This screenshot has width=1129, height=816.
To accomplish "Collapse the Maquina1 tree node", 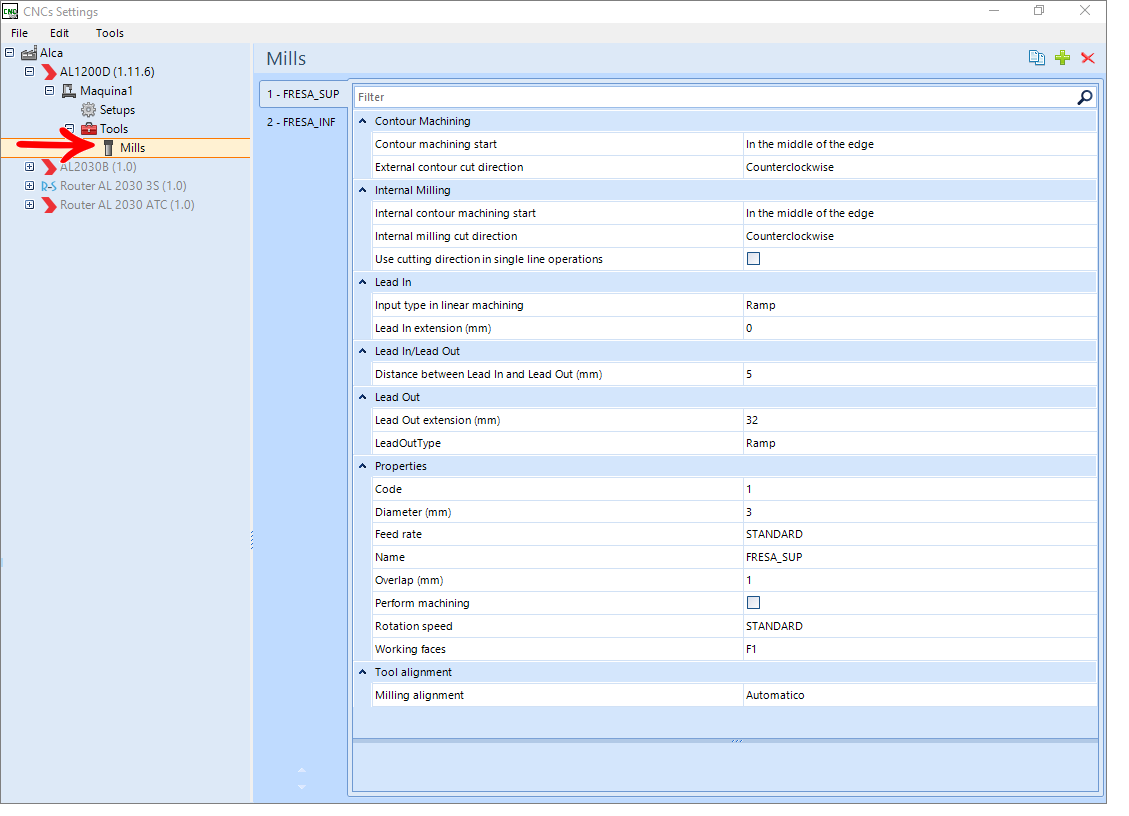I will [x=50, y=91].
